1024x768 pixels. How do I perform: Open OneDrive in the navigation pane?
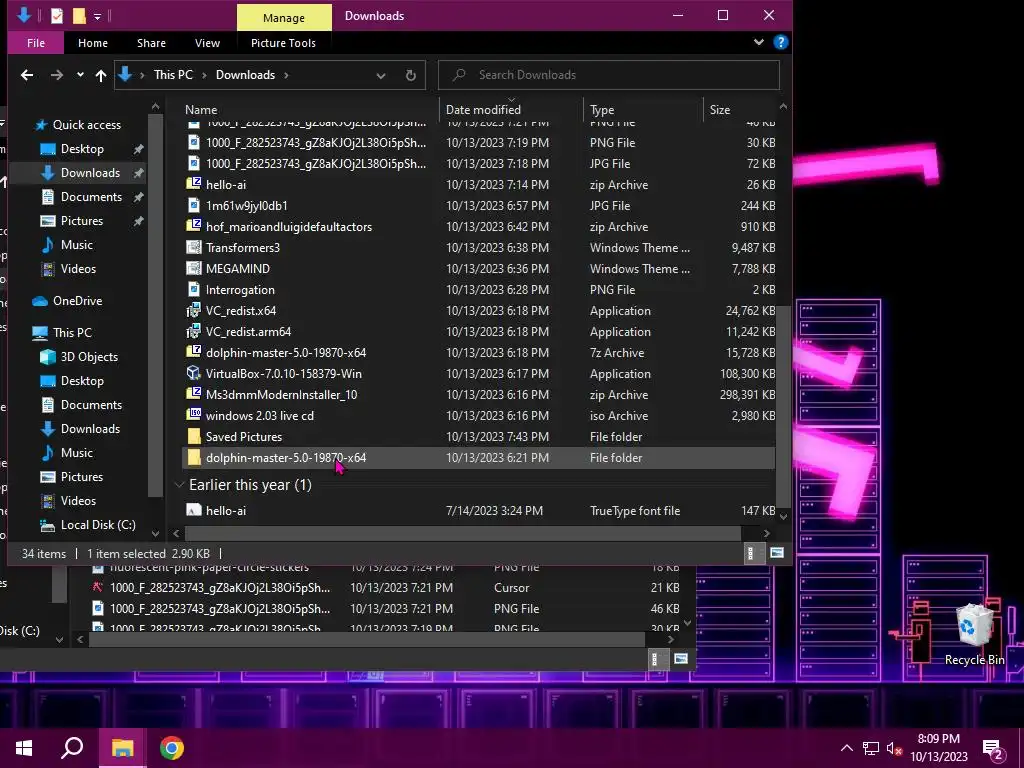click(x=77, y=301)
